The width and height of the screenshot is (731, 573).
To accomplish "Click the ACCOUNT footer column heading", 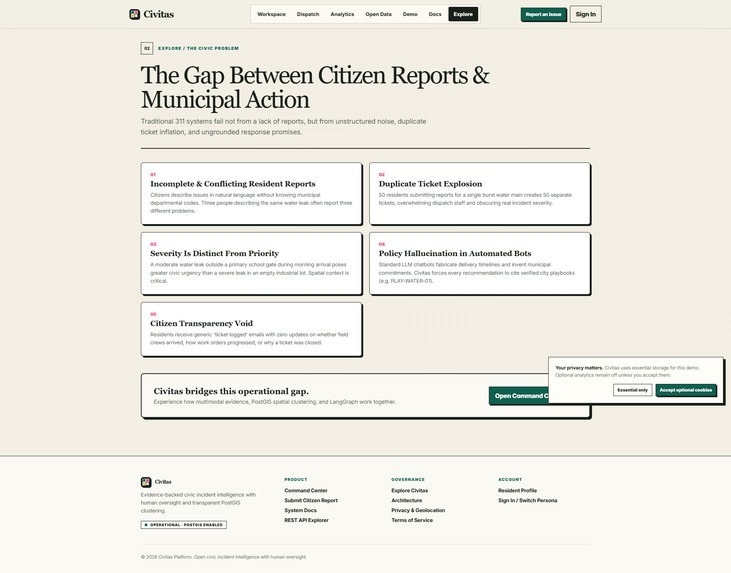I will click(510, 479).
